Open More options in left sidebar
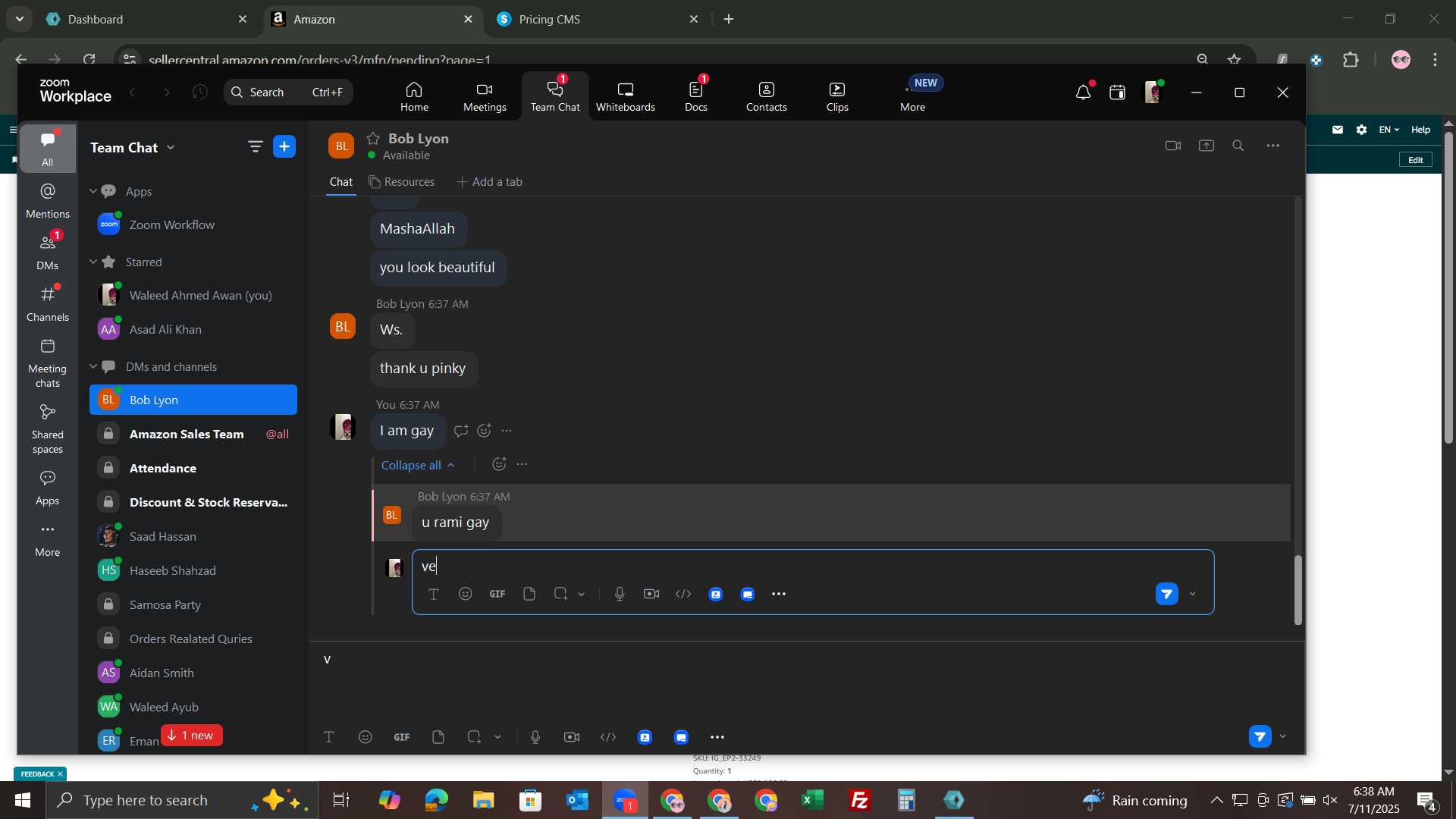This screenshot has width=1456, height=819. pyautogui.click(x=47, y=539)
